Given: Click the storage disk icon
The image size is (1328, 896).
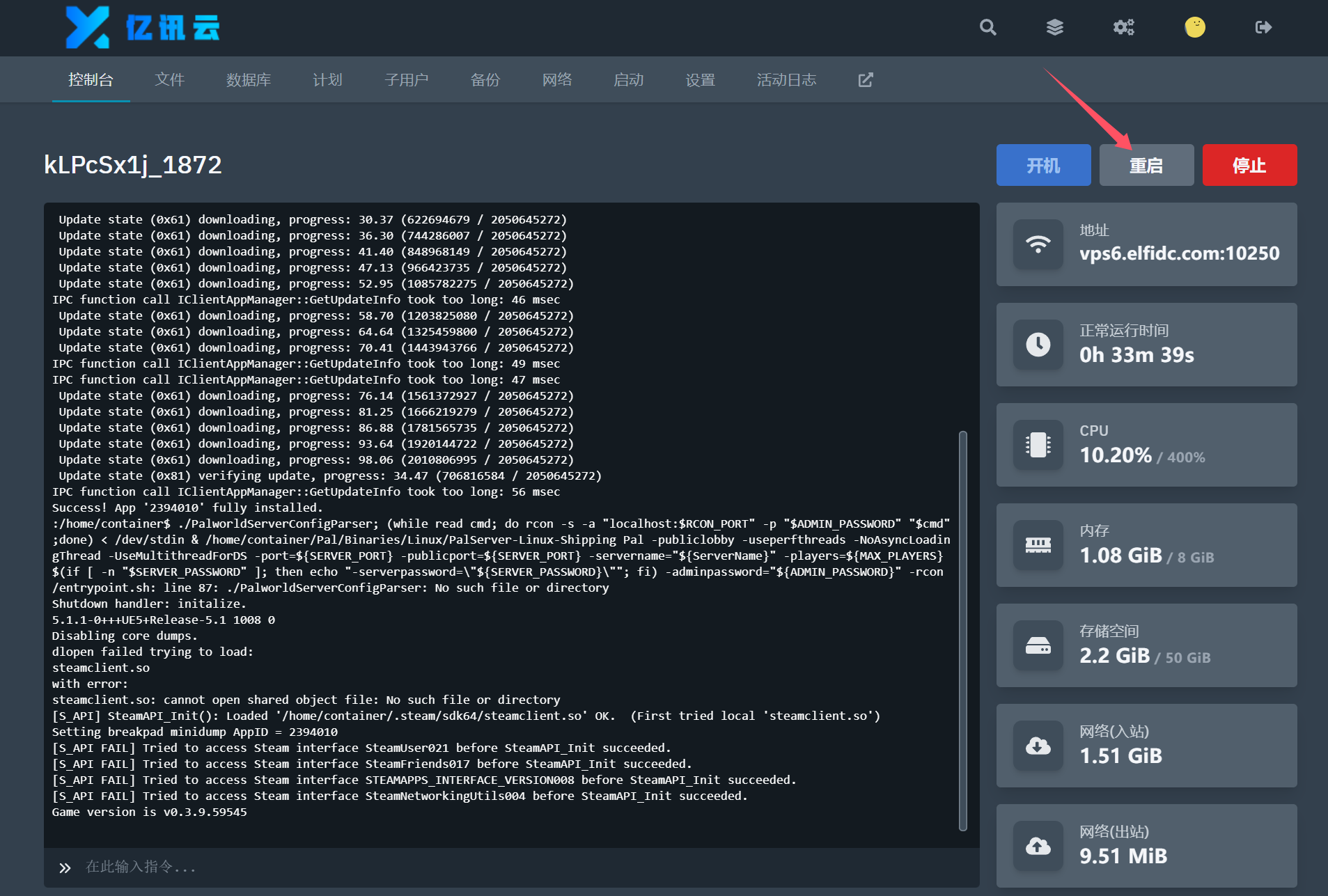Looking at the screenshot, I should [x=1038, y=645].
